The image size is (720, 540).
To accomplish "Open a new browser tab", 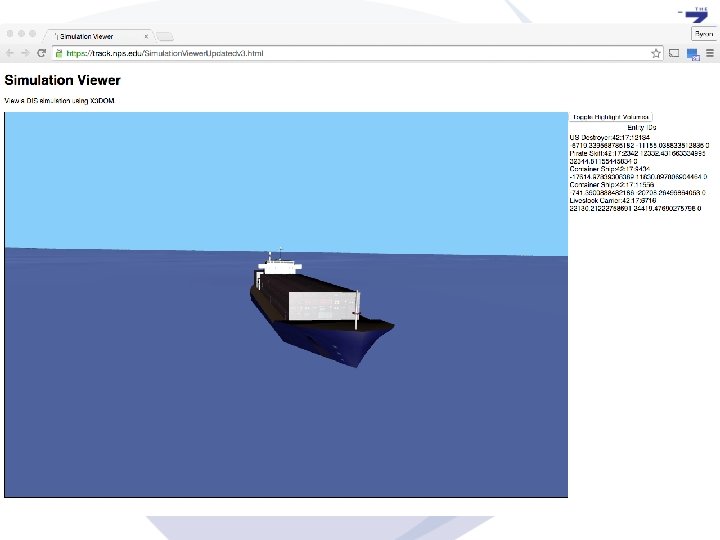I will coord(164,36).
